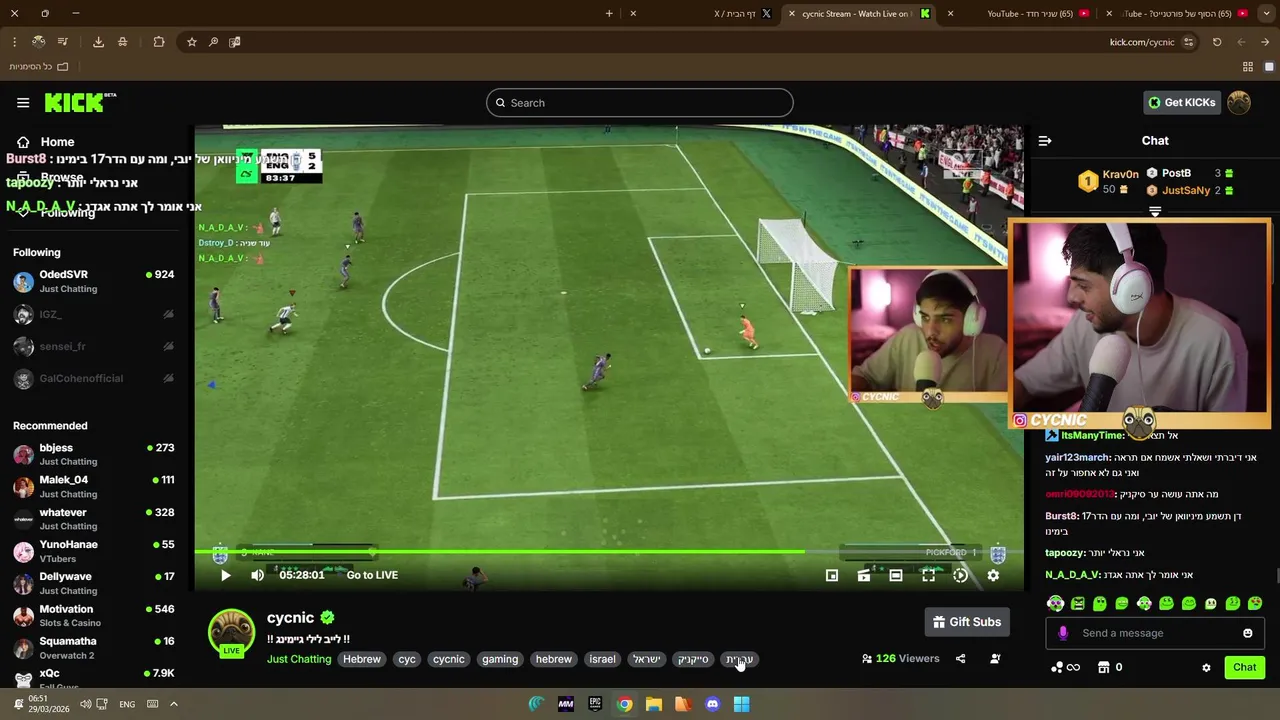Bookmark this page with star icon
The width and height of the screenshot is (1280, 720).
tap(191, 42)
